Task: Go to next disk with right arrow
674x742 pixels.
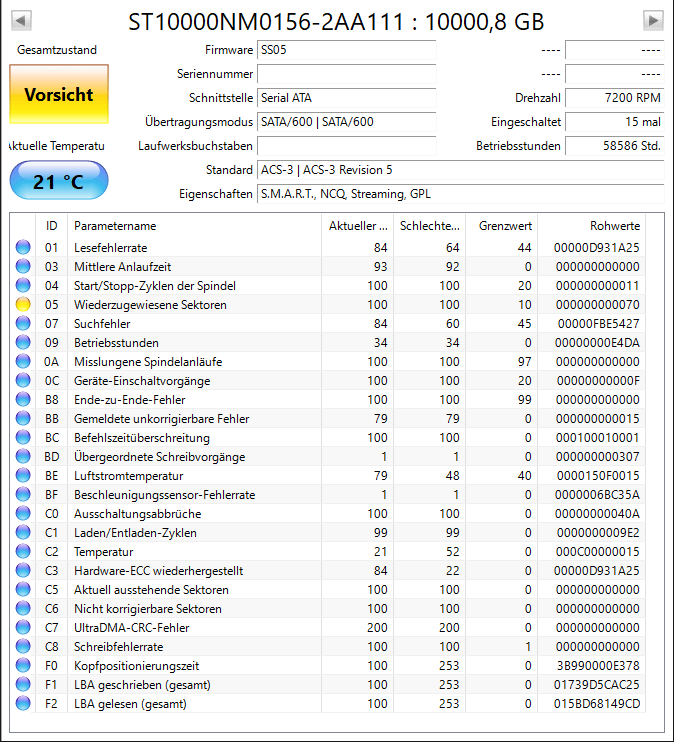Action: click(x=653, y=20)
